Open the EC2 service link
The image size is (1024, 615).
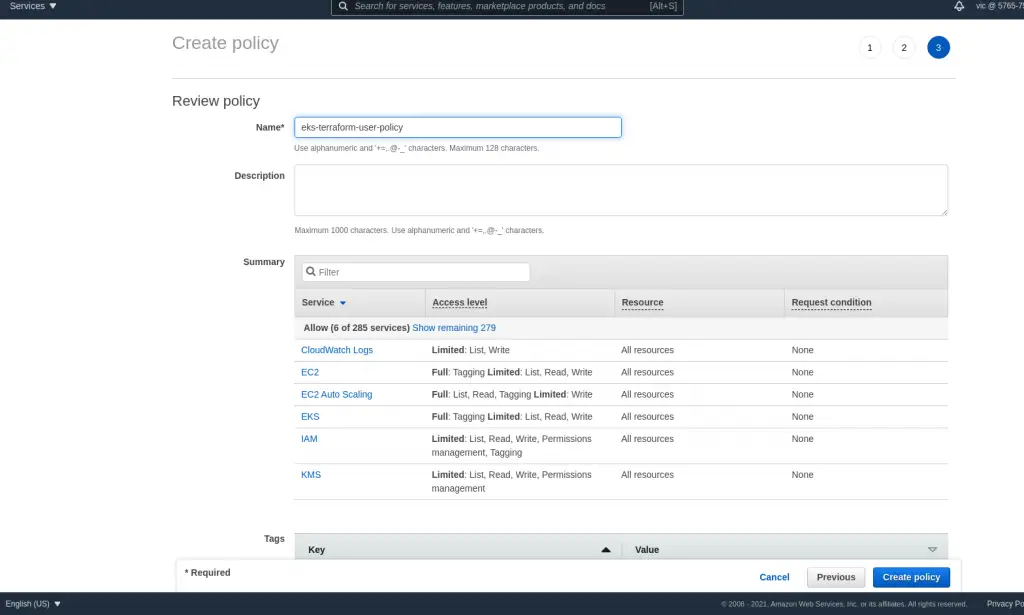click(310, 372)
